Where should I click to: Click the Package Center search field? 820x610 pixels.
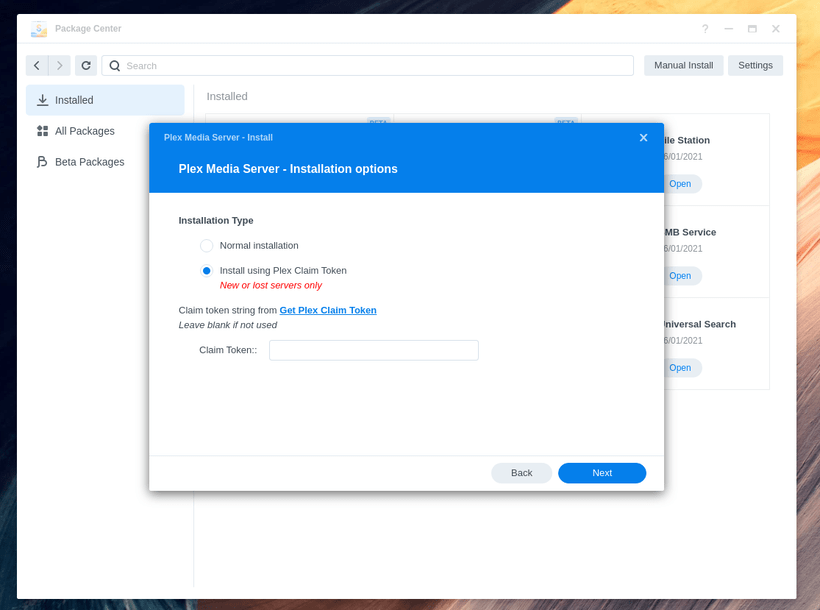pos(368,65)
